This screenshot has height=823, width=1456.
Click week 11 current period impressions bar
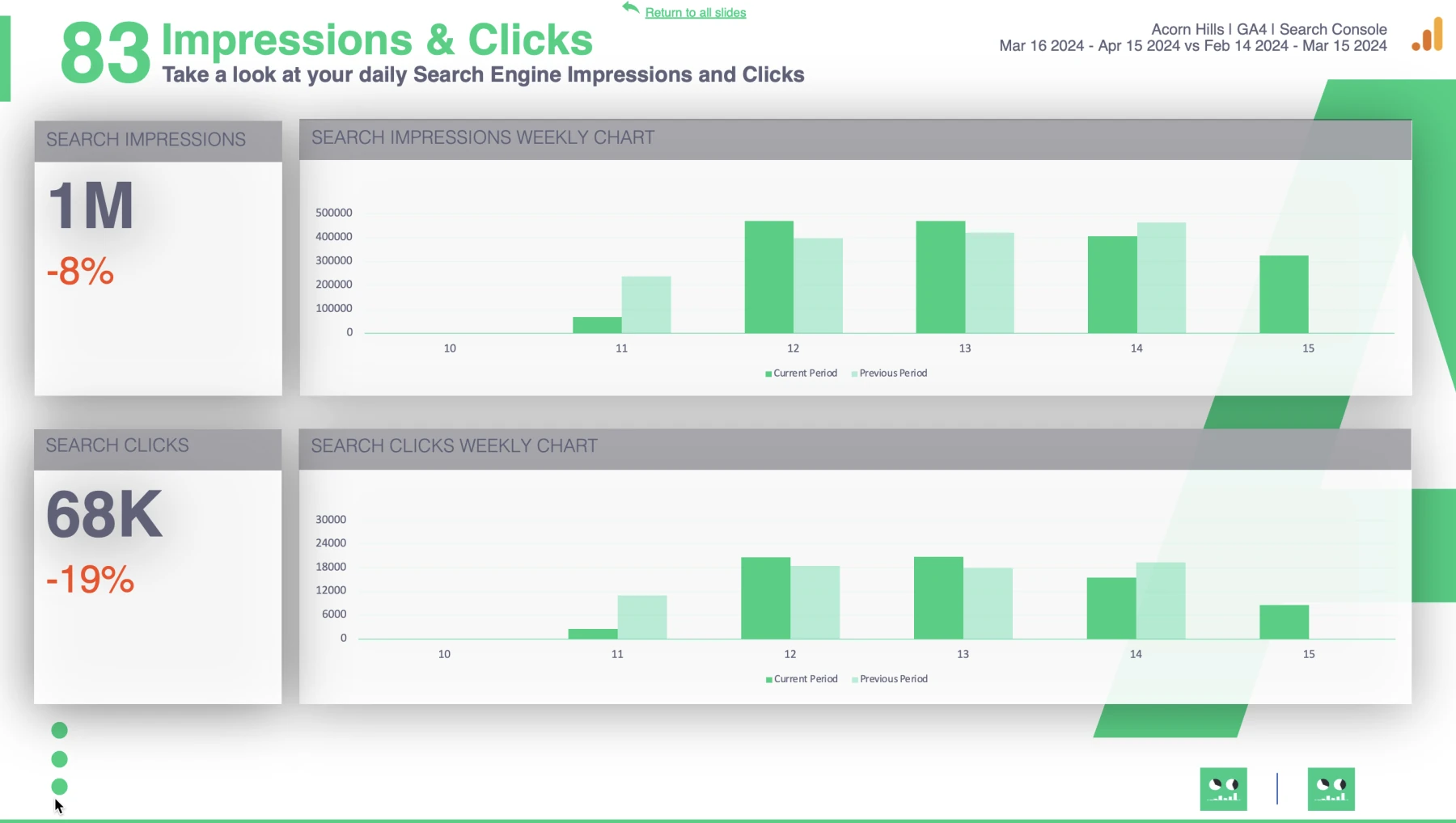click(x=597, y=325)
